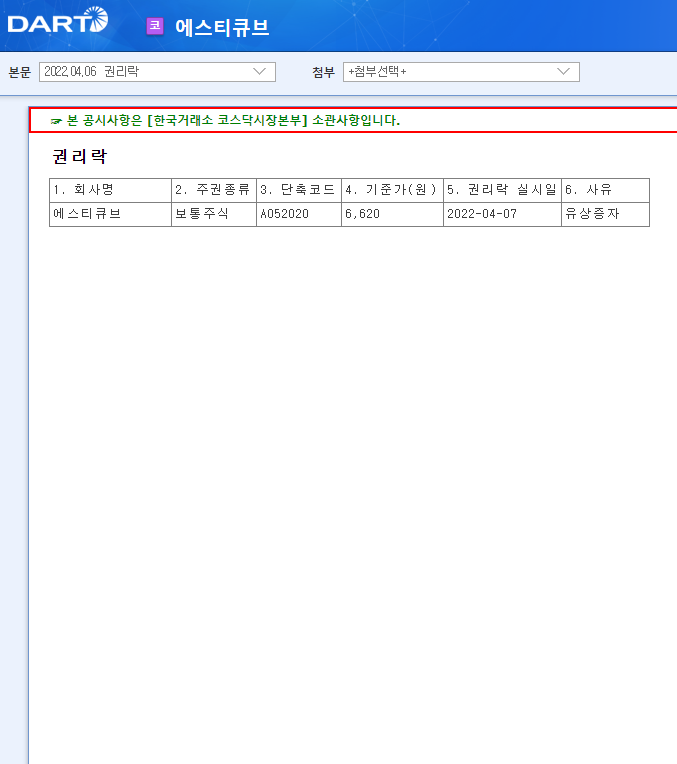Click the purple 코 KOSDAQ market badge
Screen dimensions: 677x764
point(155,26)
